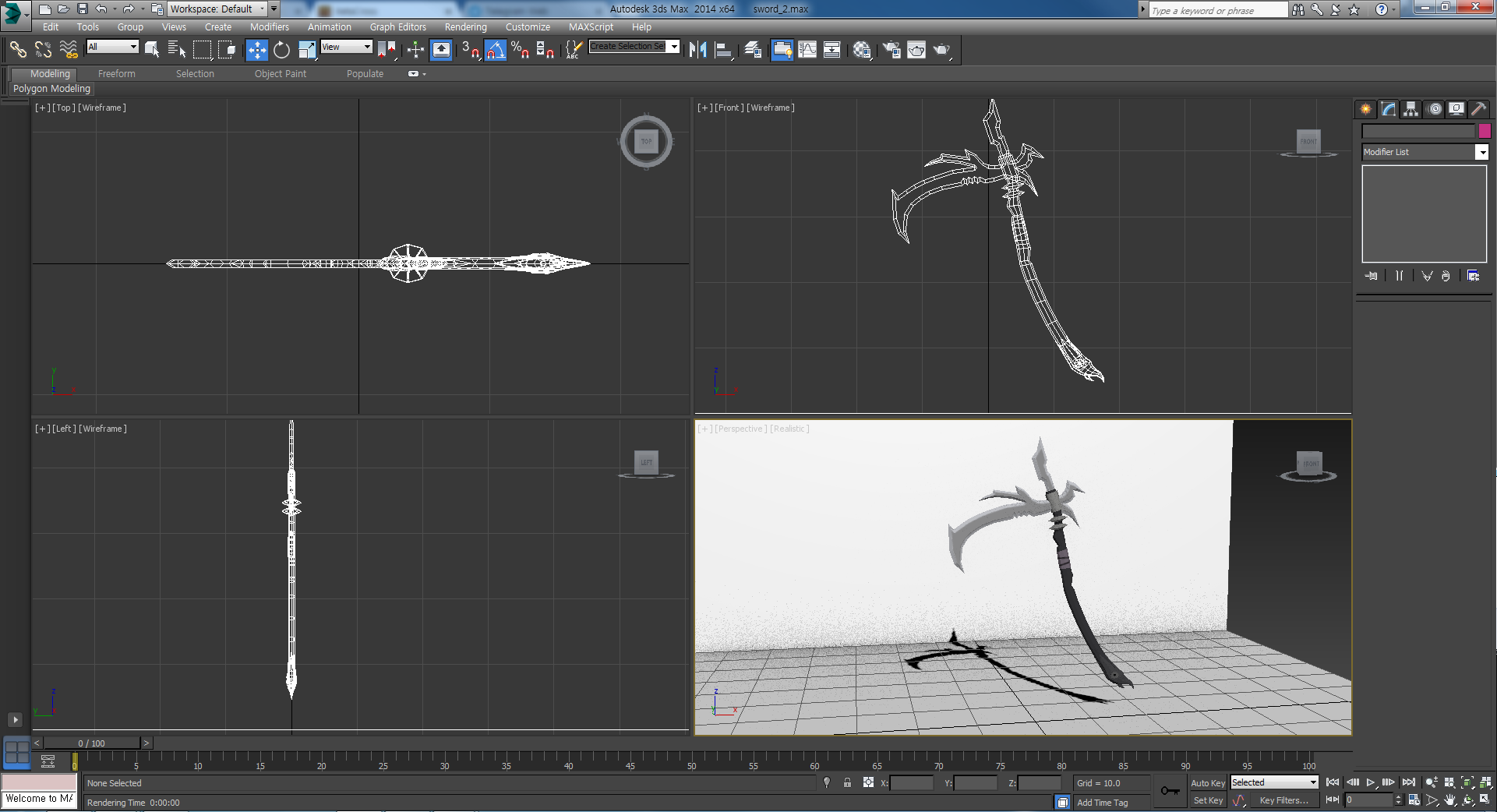1497x812 pixels.
Task: Expand the Help dropdown arrow
Action: (x=1394, y=9)
